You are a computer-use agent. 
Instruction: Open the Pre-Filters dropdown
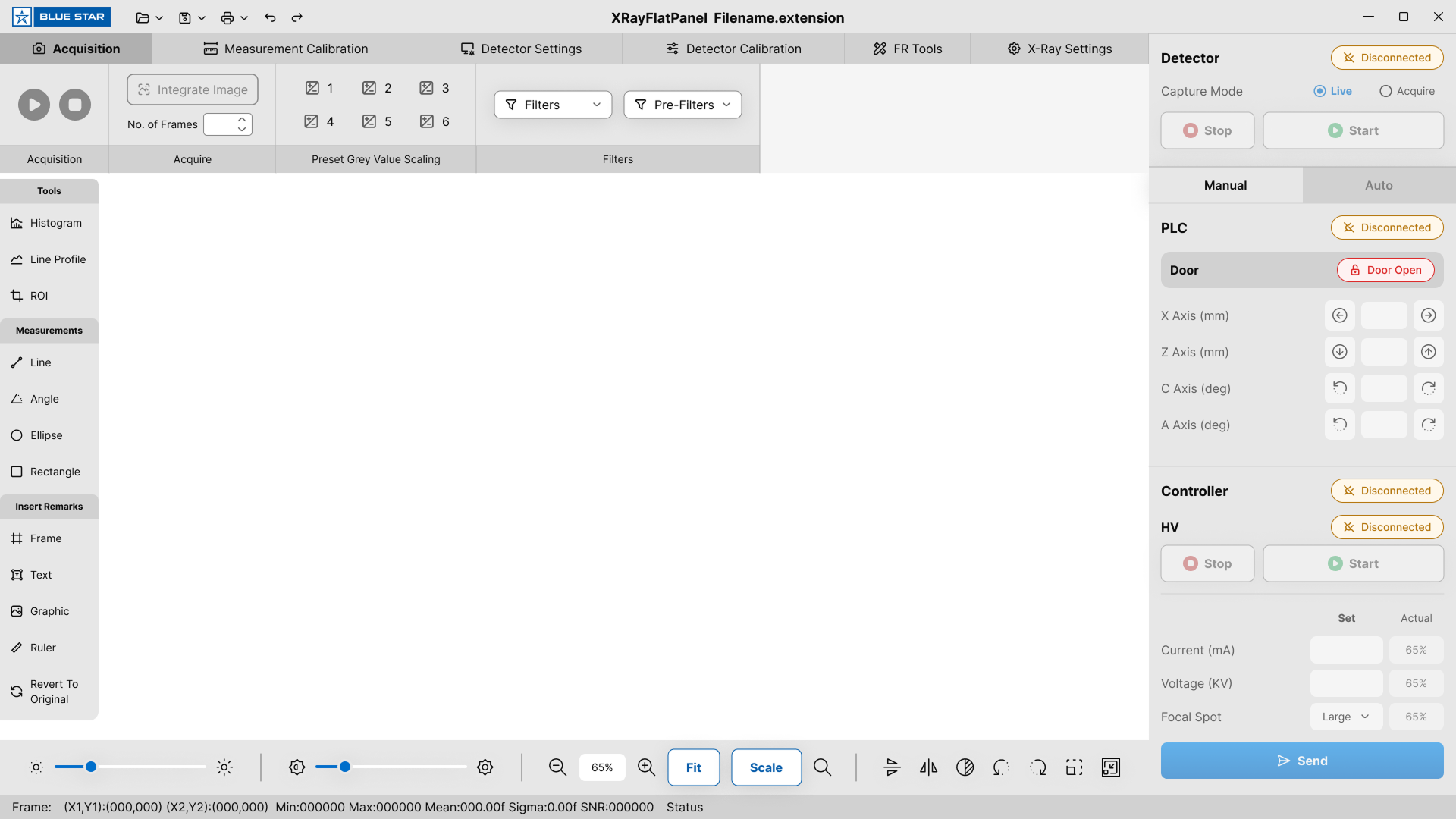pos(682,105)
